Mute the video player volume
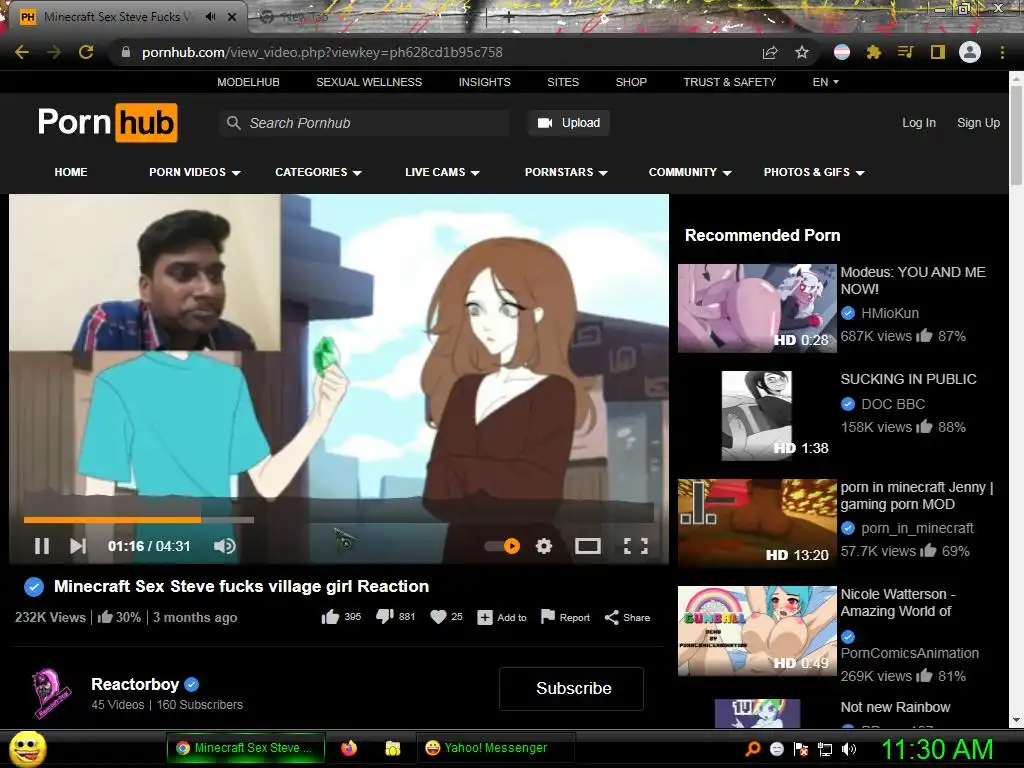 (225, 546)
